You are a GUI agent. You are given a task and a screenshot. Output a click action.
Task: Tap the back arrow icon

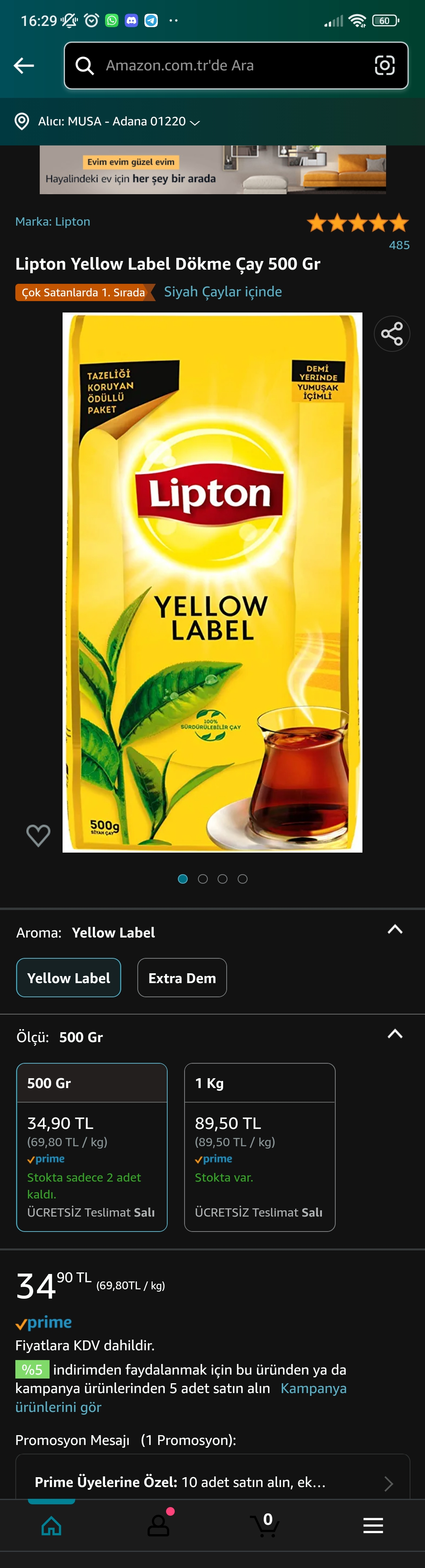(24, 66)
